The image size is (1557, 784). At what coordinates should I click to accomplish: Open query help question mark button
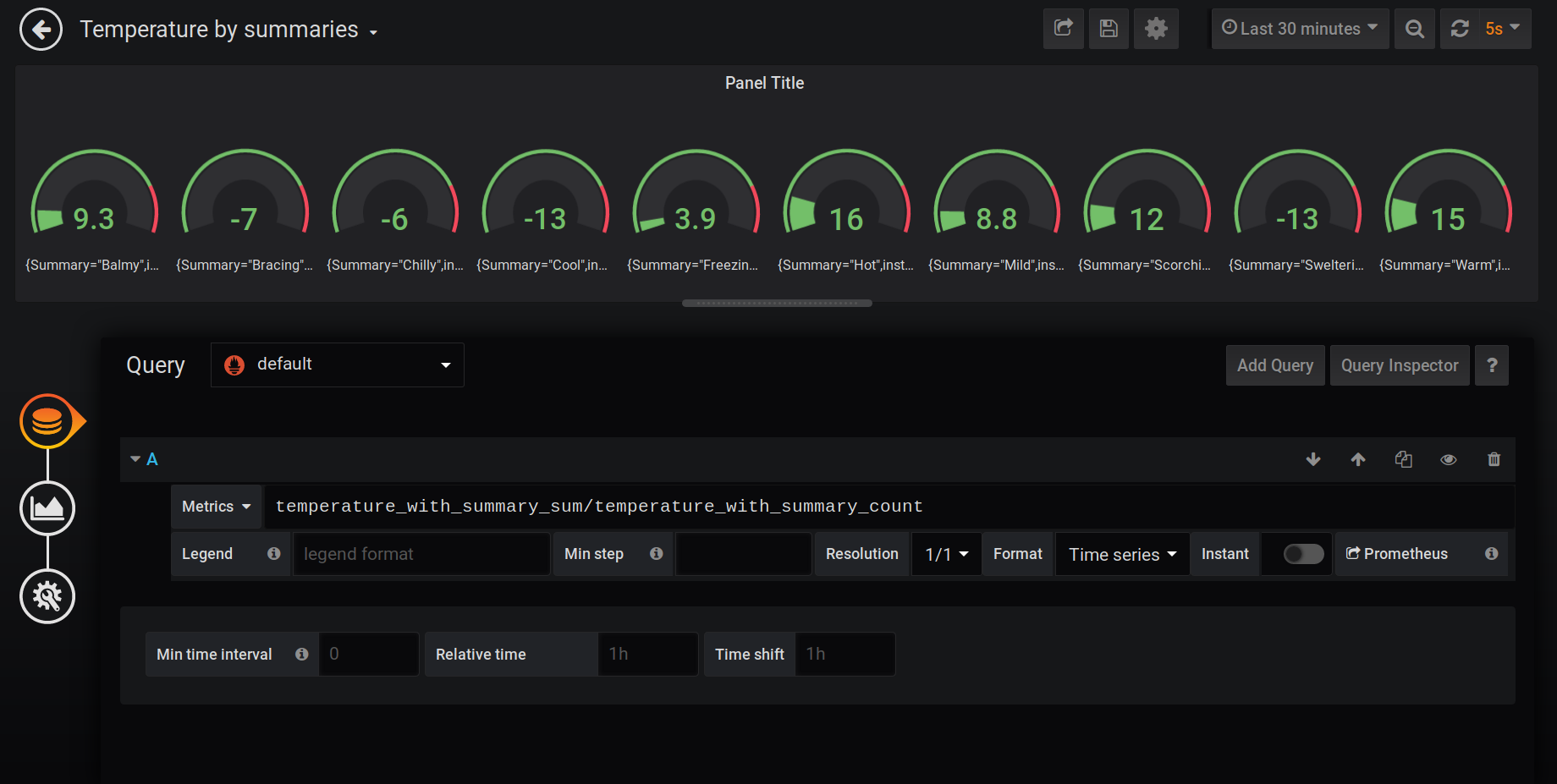point(1492,365)
